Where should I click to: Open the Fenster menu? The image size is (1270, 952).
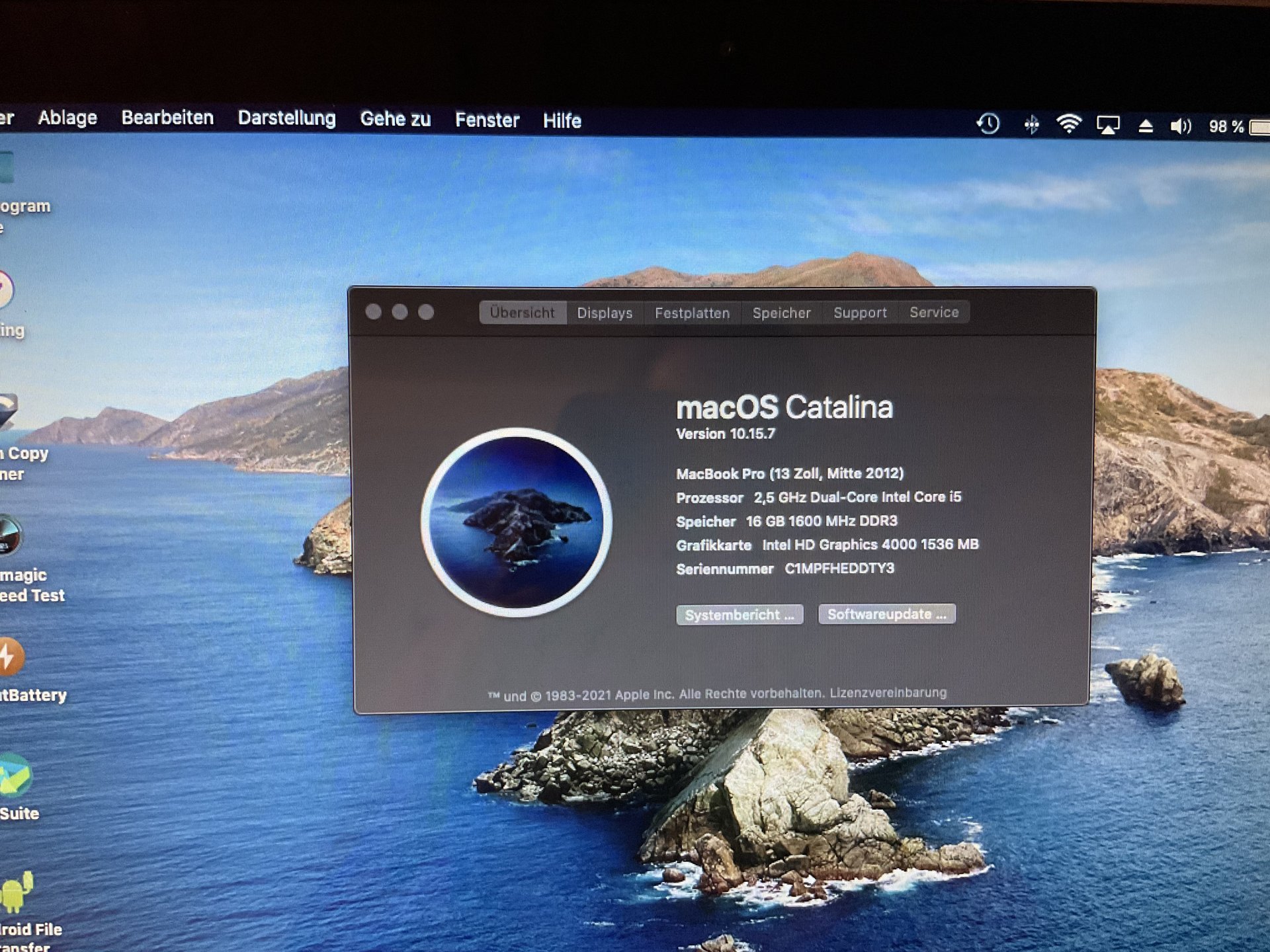[x=487, y=120]
